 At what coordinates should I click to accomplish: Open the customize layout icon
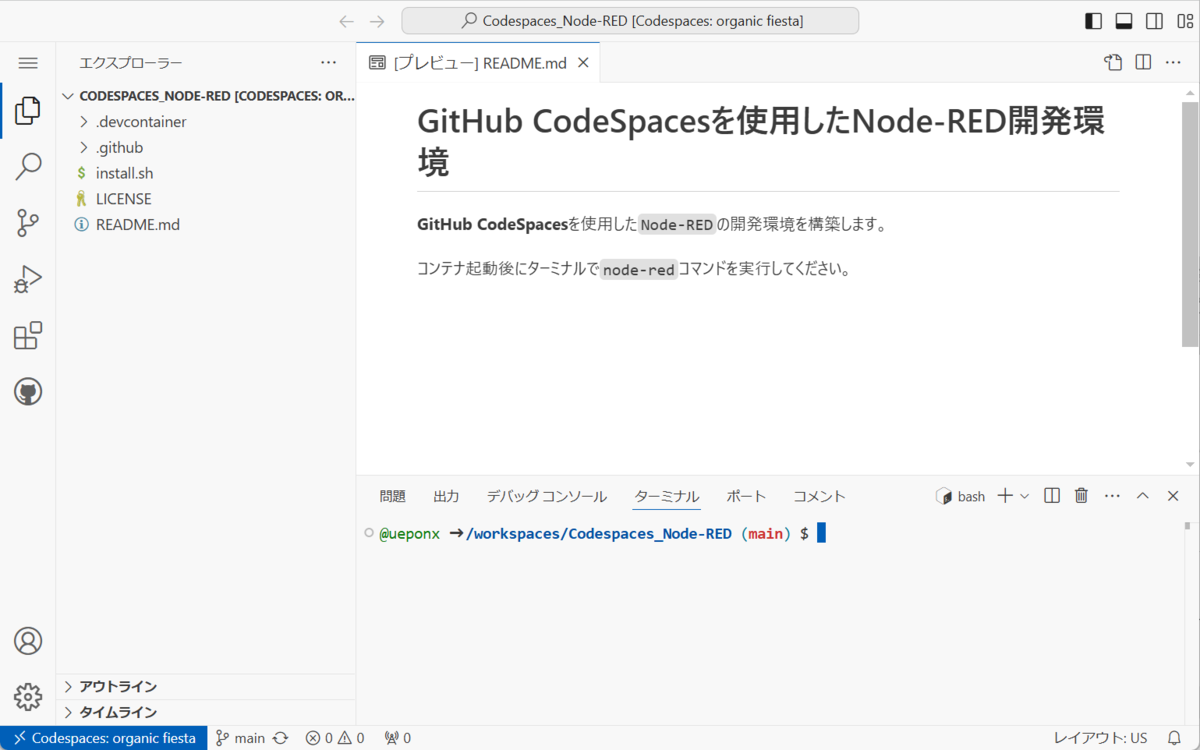1183,21
